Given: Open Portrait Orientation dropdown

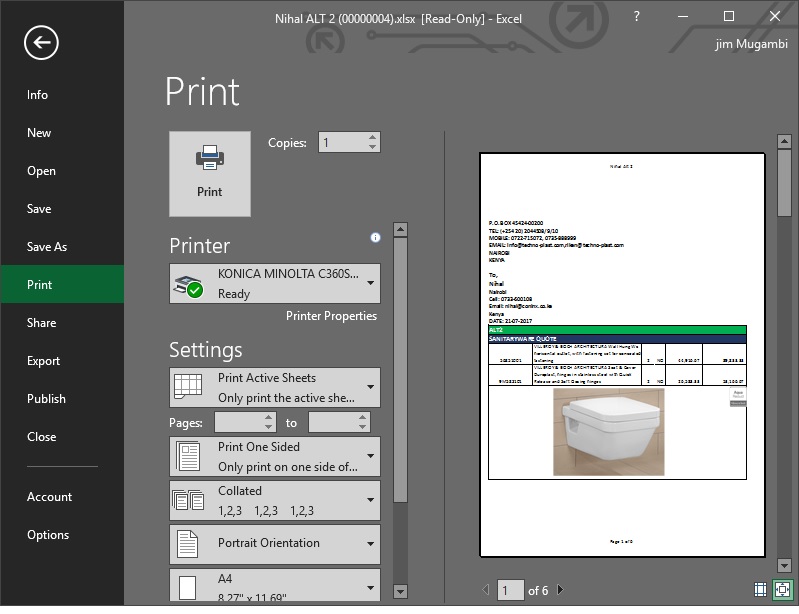Looking at the screenshot, I should [275, 544].
